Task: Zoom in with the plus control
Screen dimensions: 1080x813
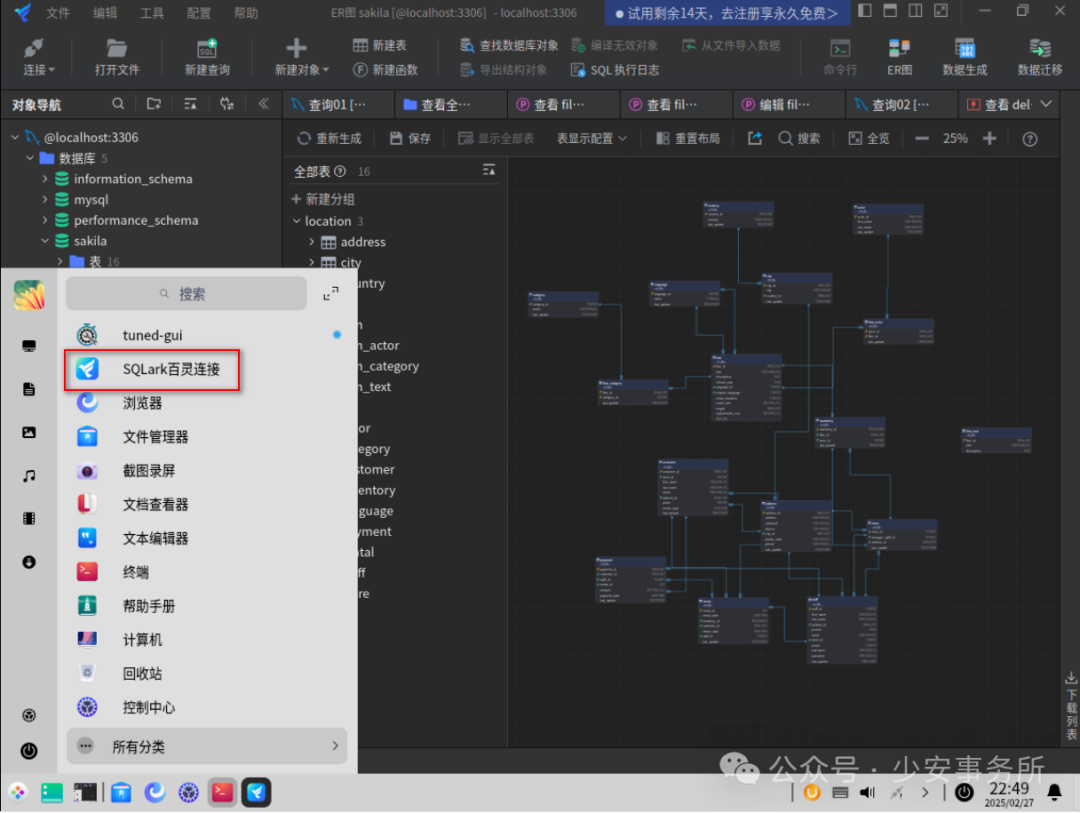Action: pos(989,138)
